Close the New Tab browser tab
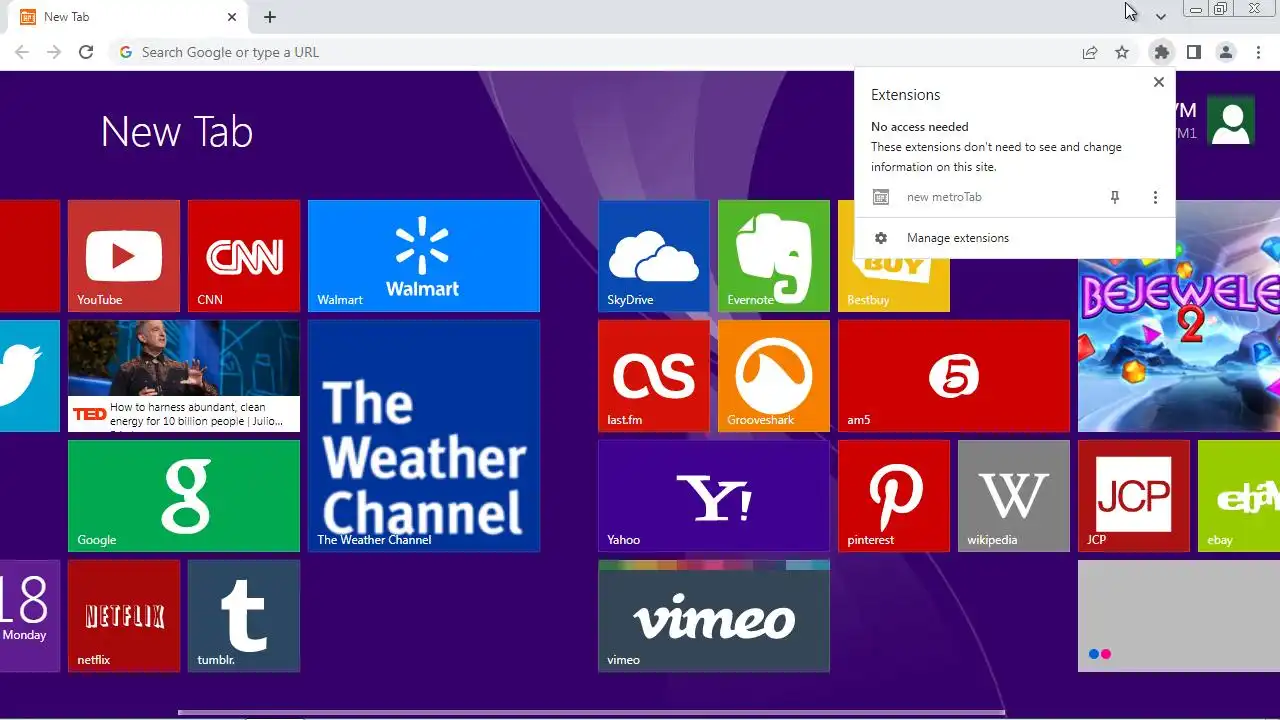 tap(232, 17)
